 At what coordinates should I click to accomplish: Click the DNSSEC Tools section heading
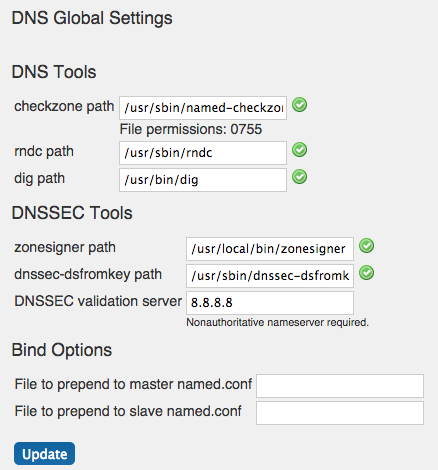coord(72,213)
